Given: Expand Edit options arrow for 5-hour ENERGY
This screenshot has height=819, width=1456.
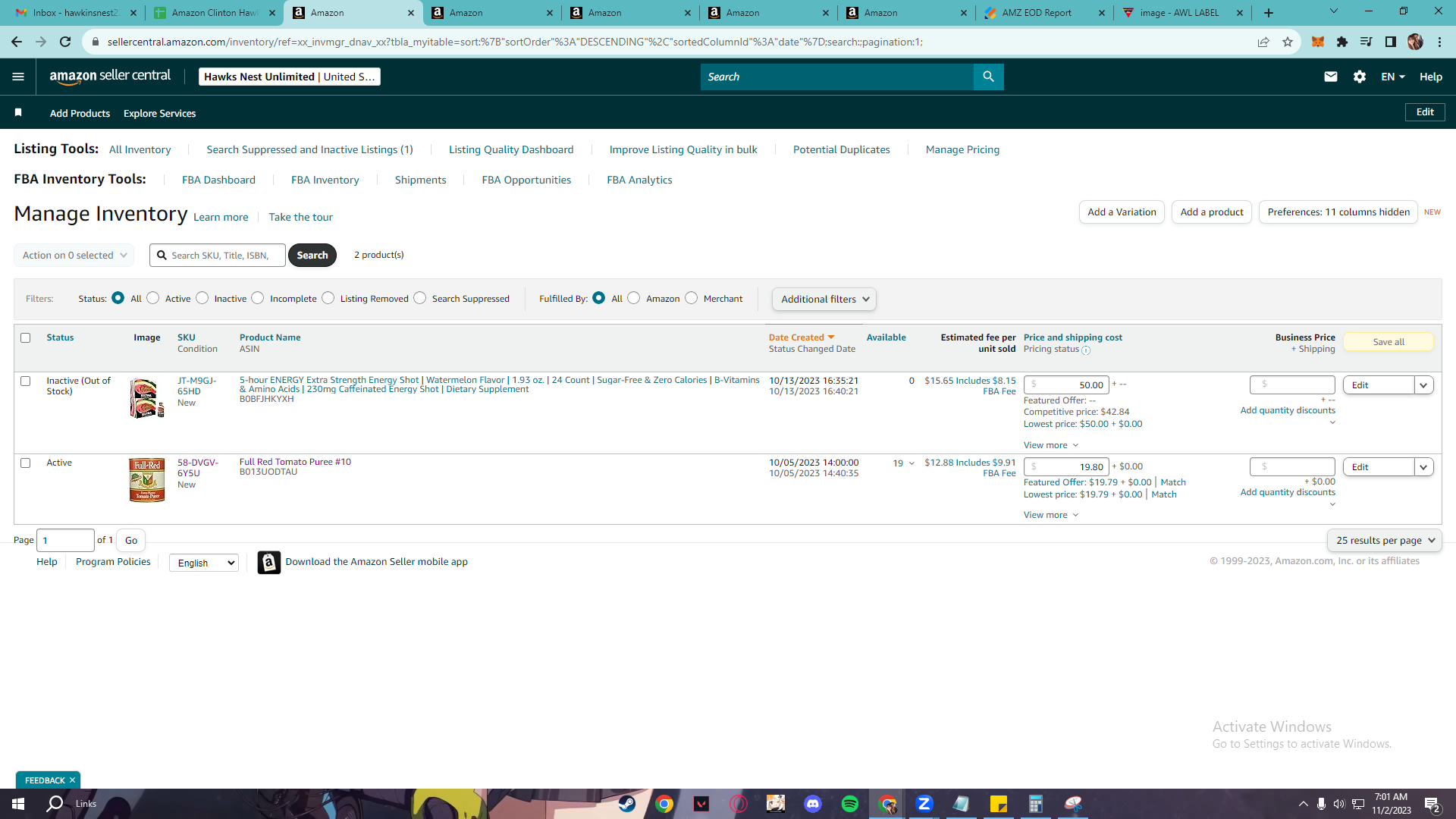Looking at the screenshot, I should (1424, 385).
